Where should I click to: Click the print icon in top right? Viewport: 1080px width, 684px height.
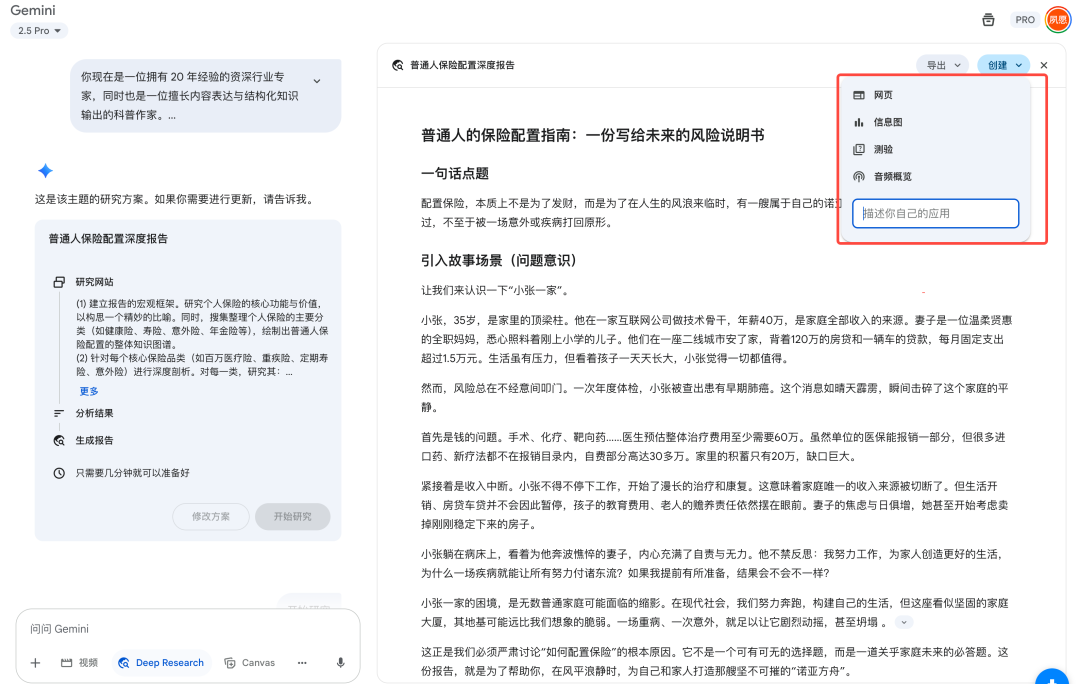coord(987,19)
